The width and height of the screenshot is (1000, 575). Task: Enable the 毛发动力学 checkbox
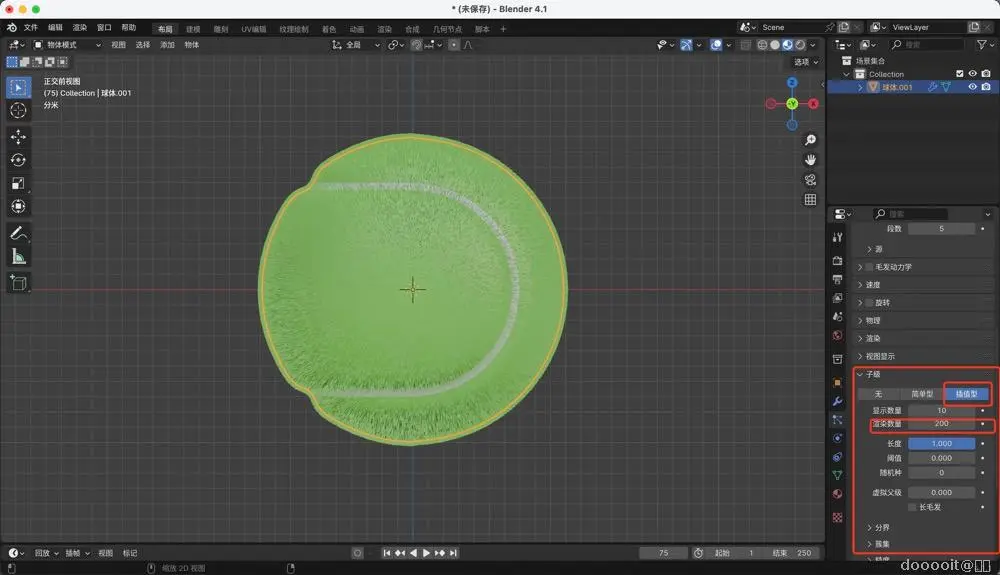click(869, 267)
